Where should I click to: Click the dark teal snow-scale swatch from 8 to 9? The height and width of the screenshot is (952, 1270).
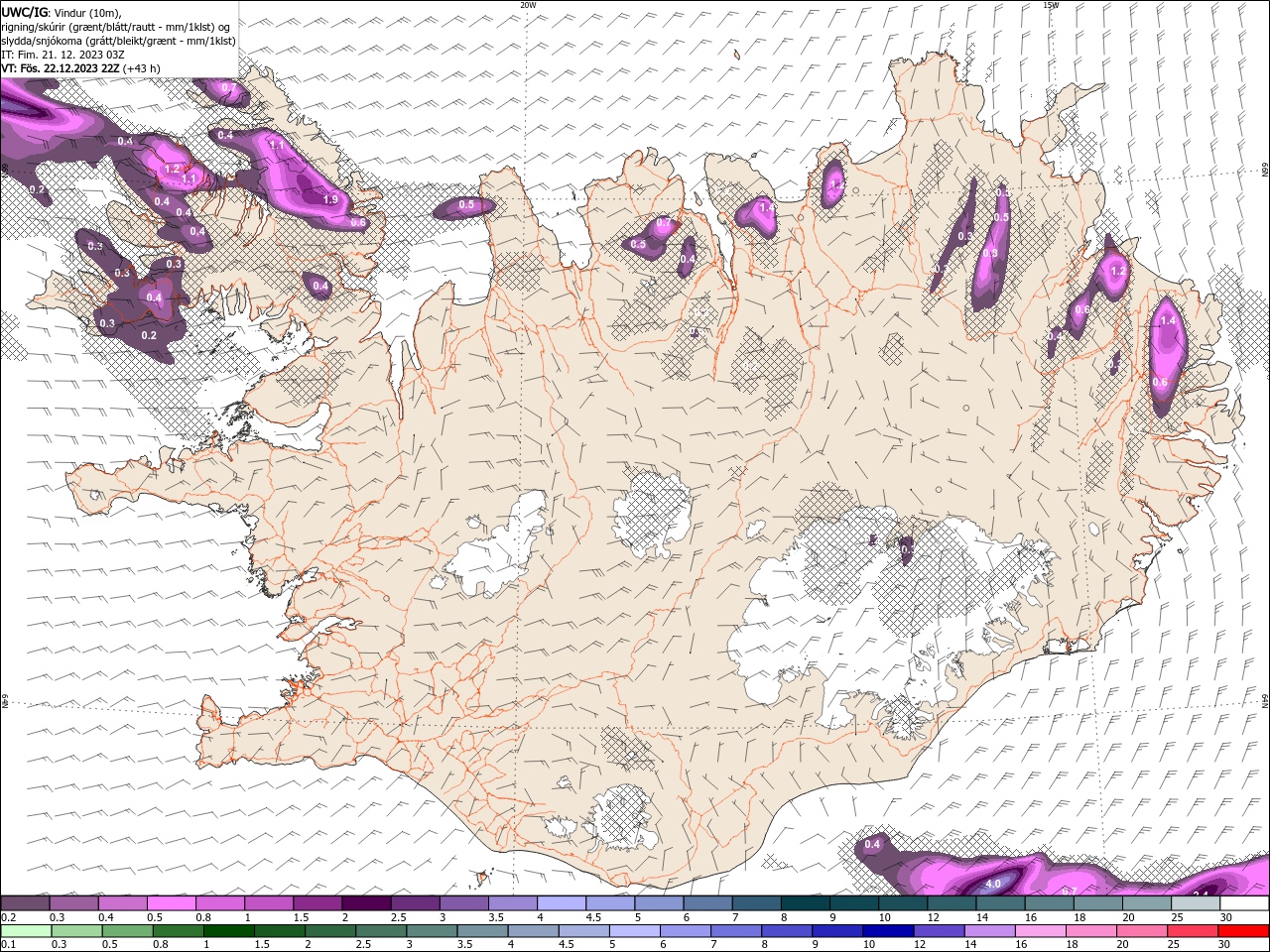(806, 903)
